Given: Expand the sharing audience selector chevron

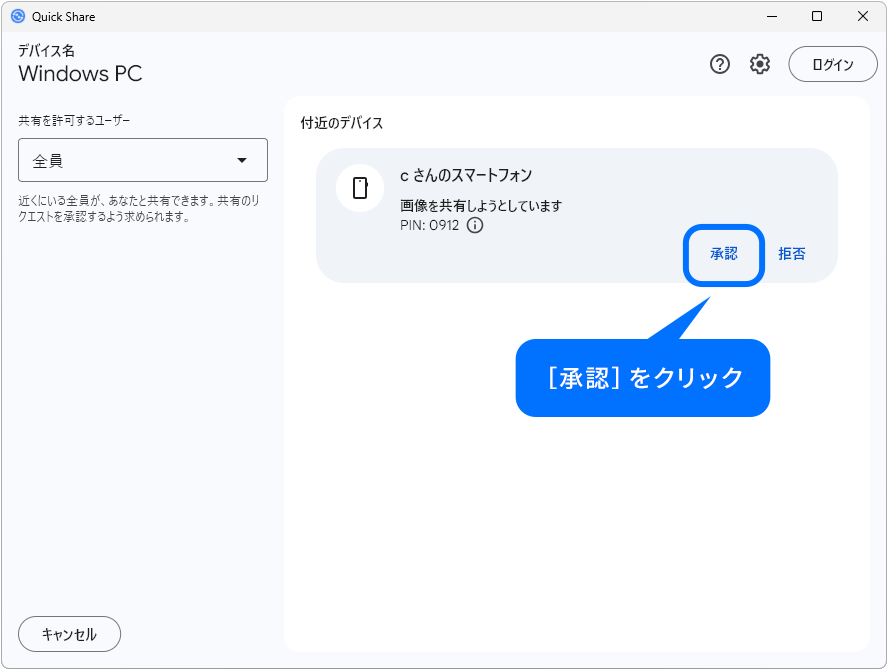Looking at the screenshot, I should point(243,160).
